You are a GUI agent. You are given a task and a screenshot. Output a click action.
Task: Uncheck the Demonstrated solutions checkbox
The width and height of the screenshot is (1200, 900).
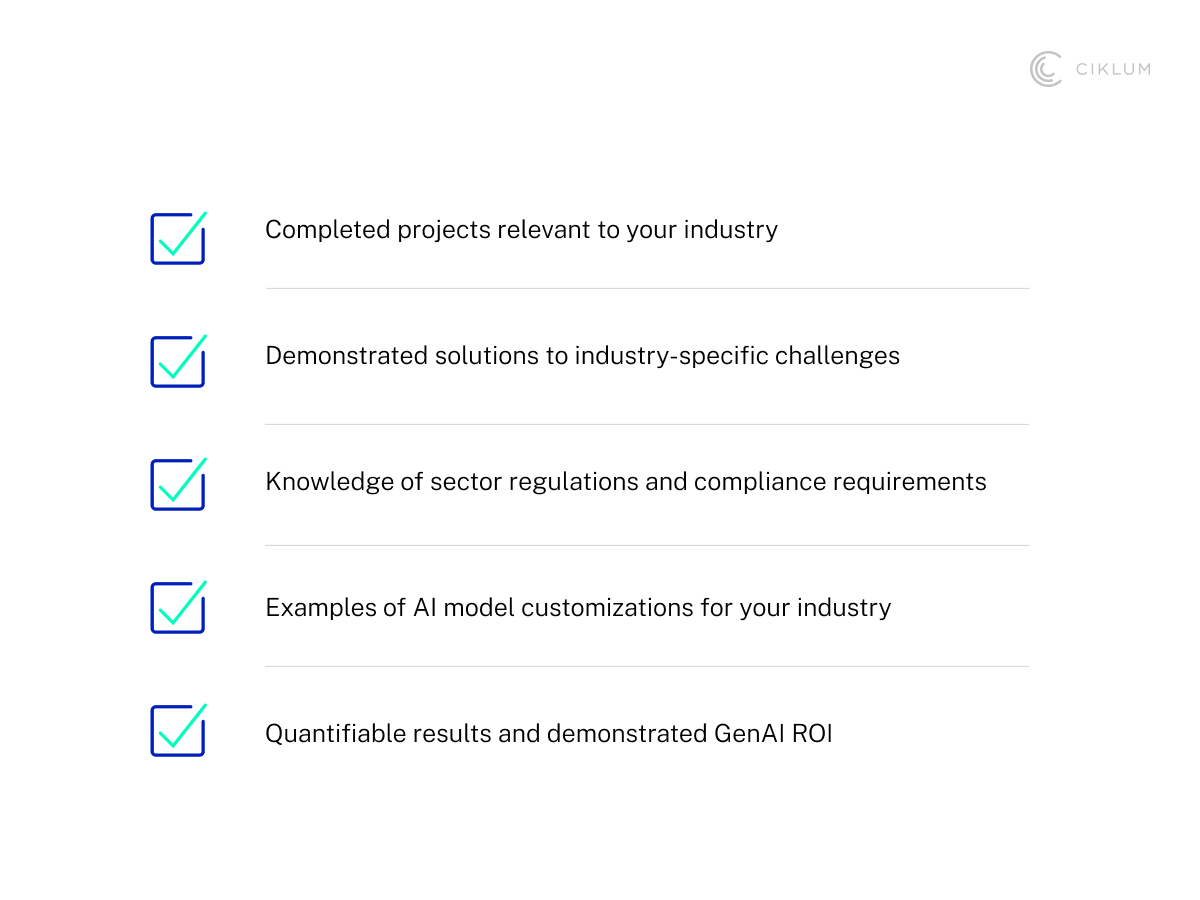point(178,362)
